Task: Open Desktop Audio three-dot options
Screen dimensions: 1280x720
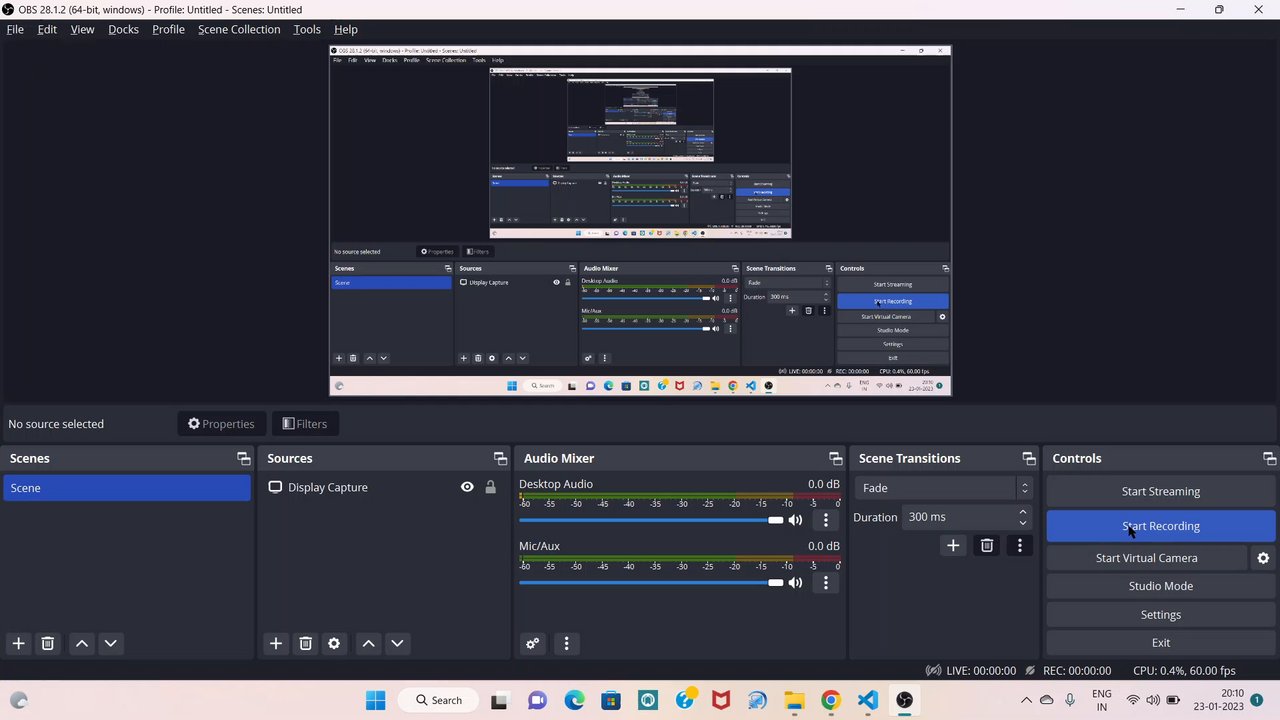Action: (x=825, y=520)
